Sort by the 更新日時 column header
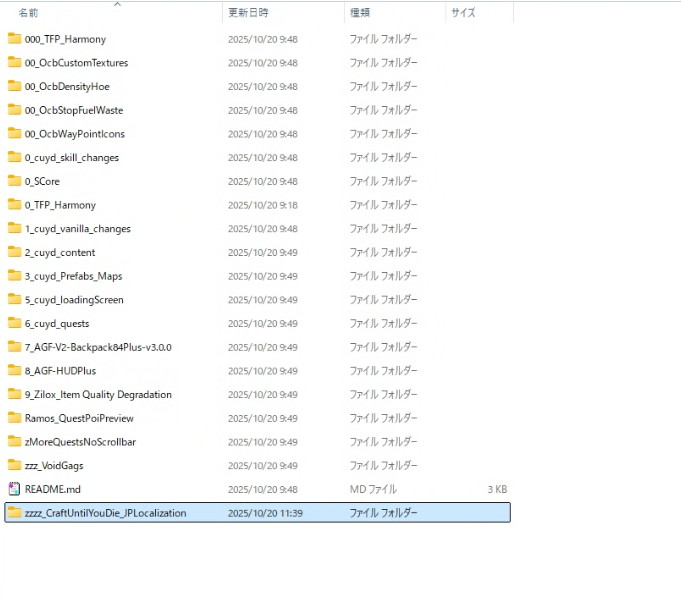Viewport: 681px width, 601px height. (x=248, y=13)
